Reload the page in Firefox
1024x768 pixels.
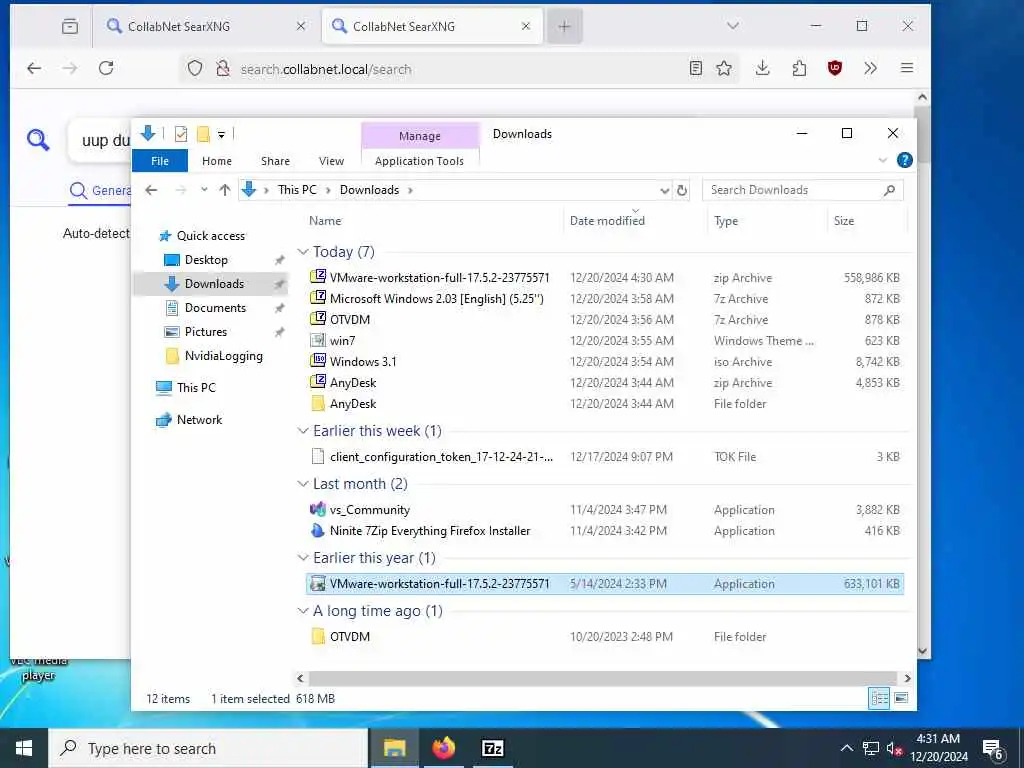tap(106, 68)
